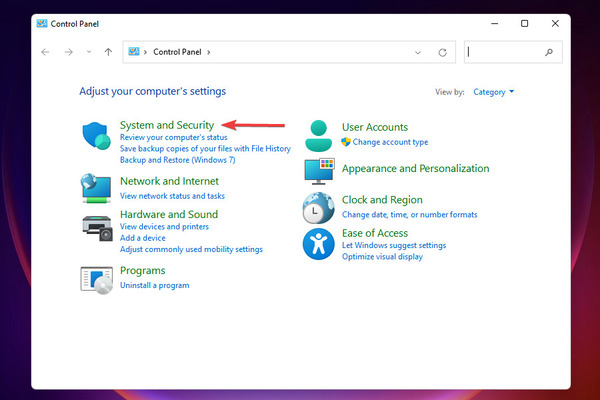600x400 pixels.
Task: Click the Clock and Region globe icon
Action: coord(318,208)
